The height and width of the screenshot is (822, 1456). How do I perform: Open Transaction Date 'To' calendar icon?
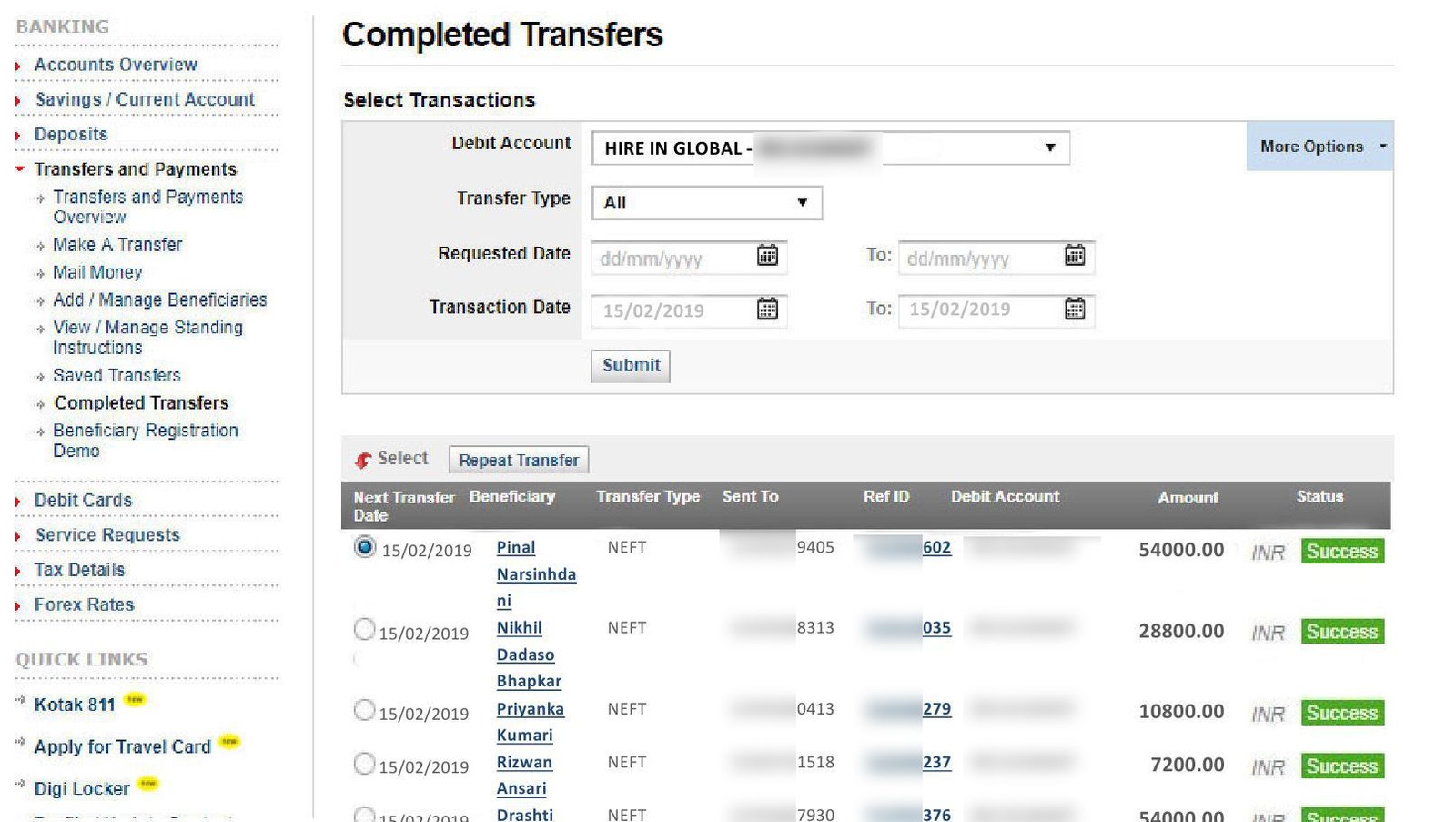click(x=1074, y=310)
